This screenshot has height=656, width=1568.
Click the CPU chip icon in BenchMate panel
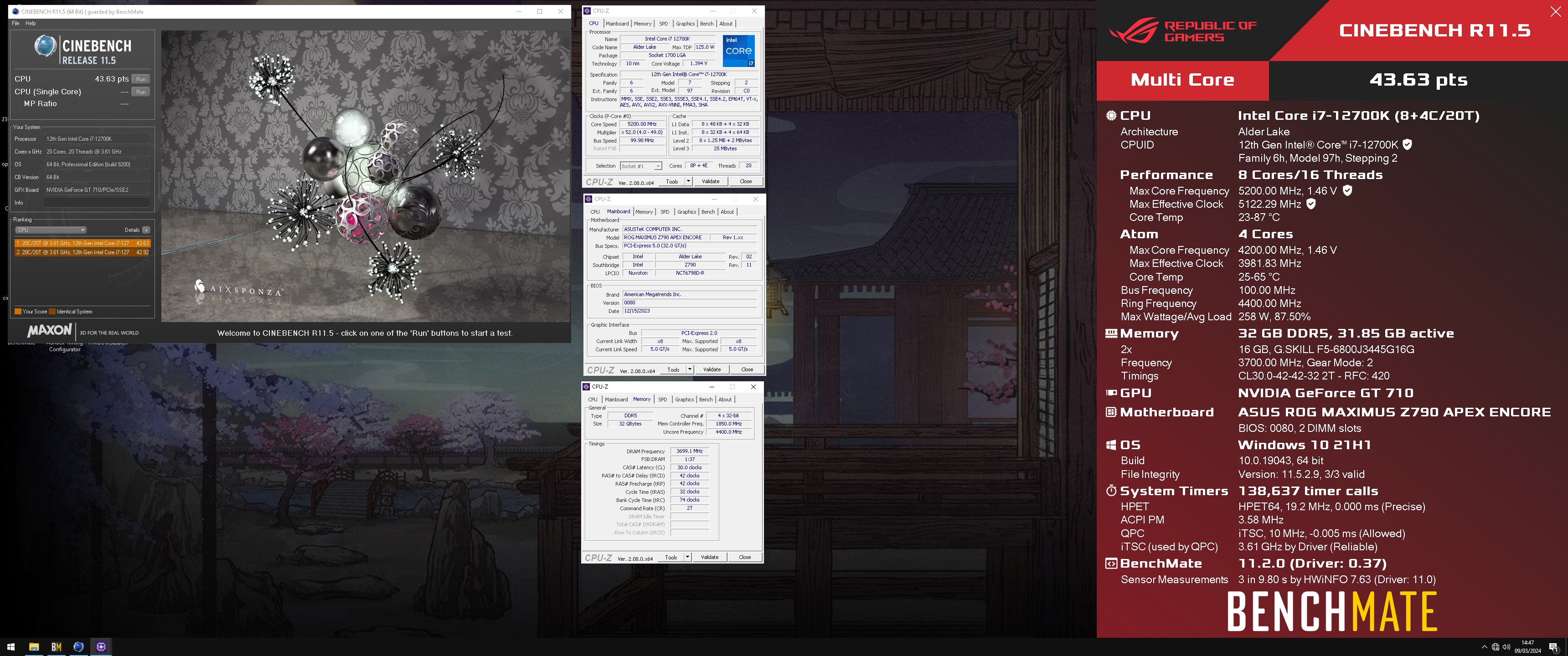pos(1111,116)
